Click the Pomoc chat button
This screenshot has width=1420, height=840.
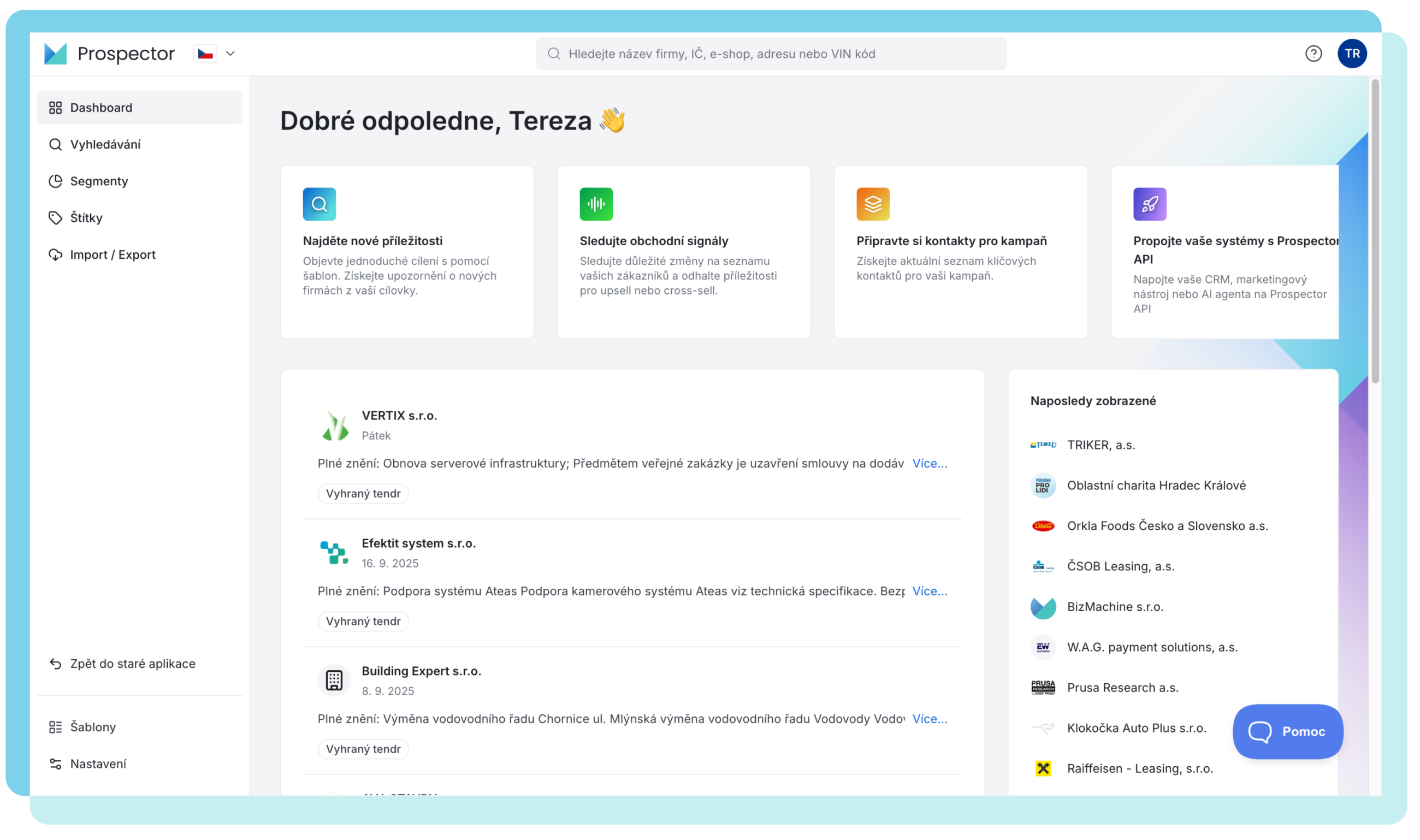1288,731
